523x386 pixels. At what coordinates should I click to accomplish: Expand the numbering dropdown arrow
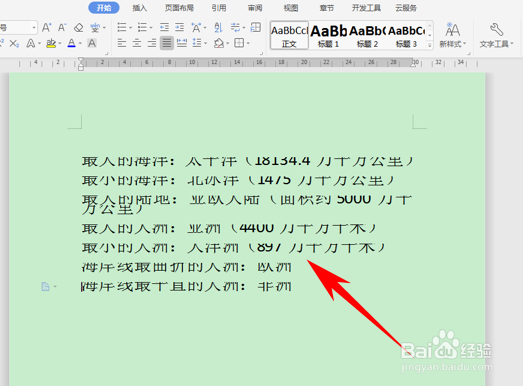point(151,28)
